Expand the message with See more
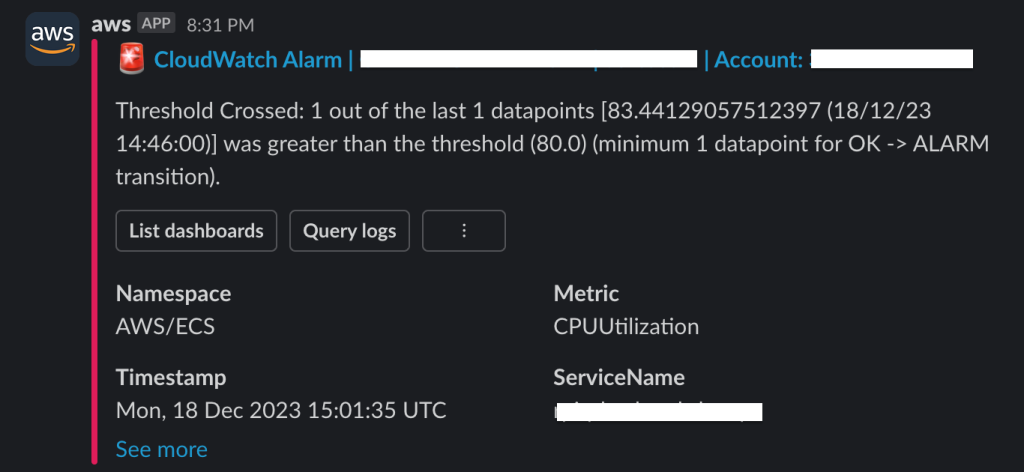Viewport: 1024px width, 472px height. coord(161,449)
